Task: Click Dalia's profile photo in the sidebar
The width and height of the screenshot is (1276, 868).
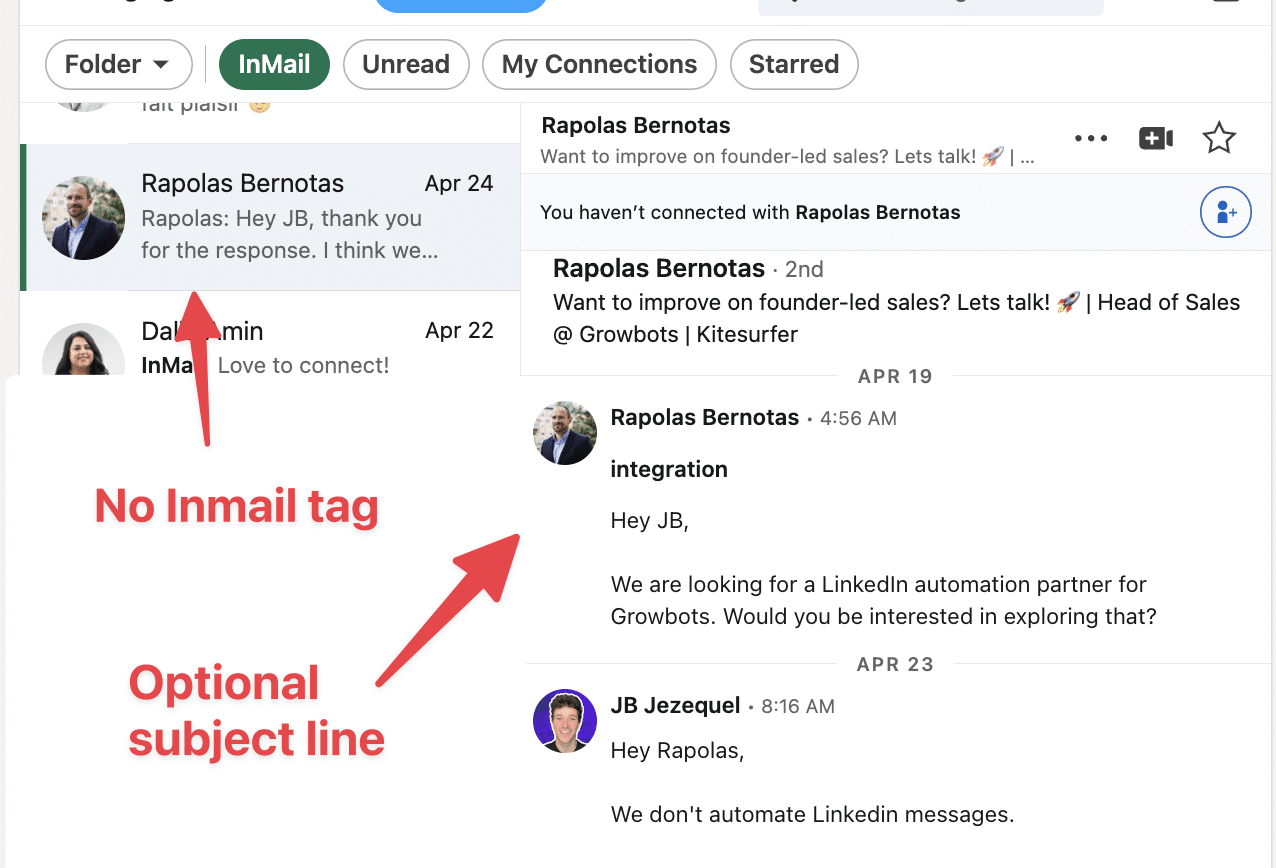Action: [83, 352]
